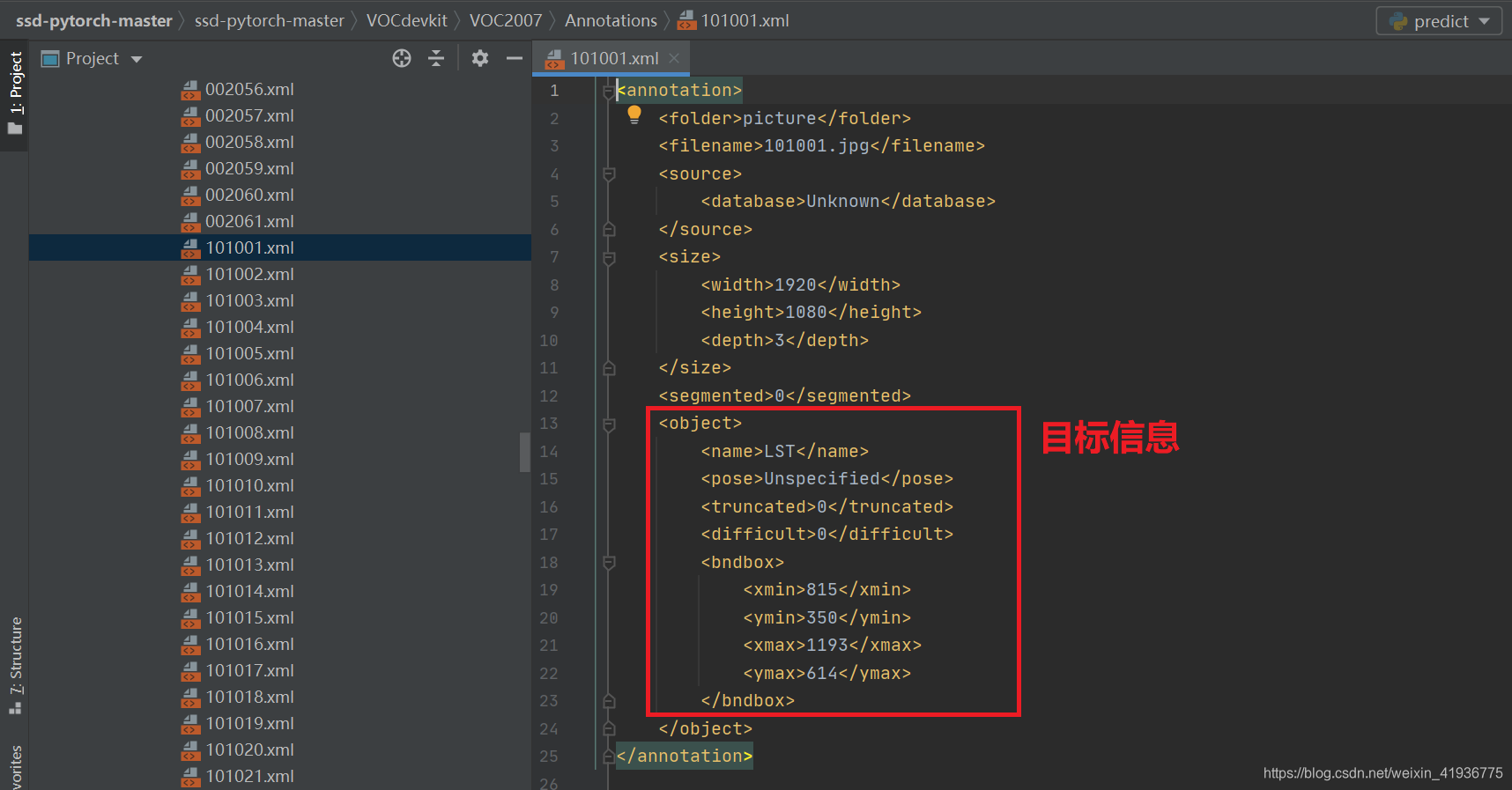Click on <xmin>815</xmin> text
The width and height of the screenshot is (1512, 790).
pyautogui.click(x=827, y=590)
